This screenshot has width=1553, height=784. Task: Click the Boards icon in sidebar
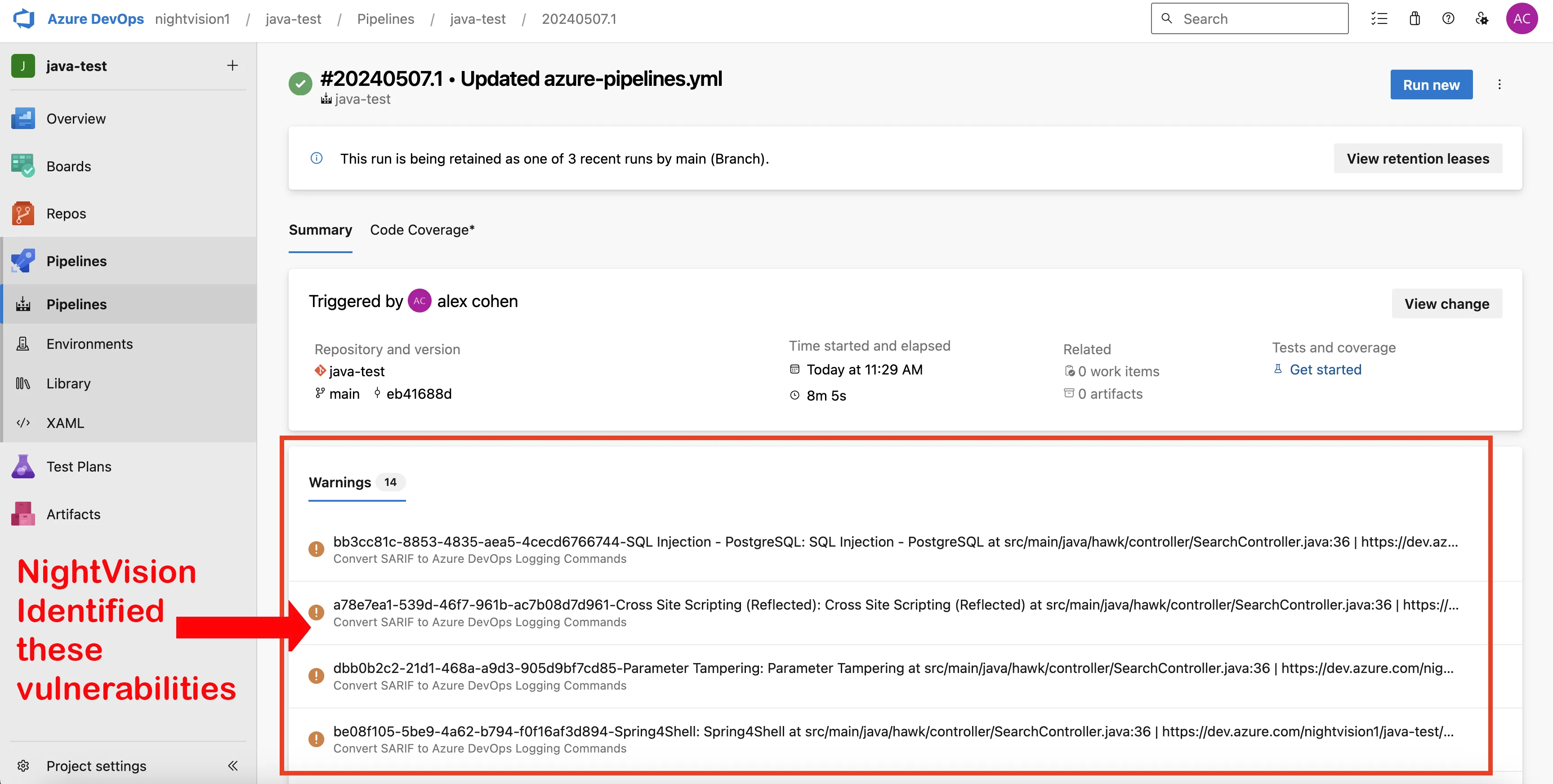[23, 166]
